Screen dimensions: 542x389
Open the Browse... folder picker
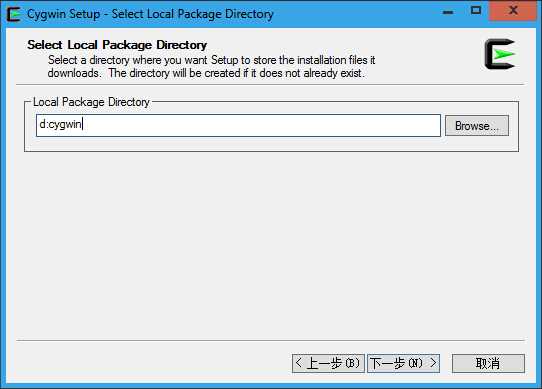(477, 126)
